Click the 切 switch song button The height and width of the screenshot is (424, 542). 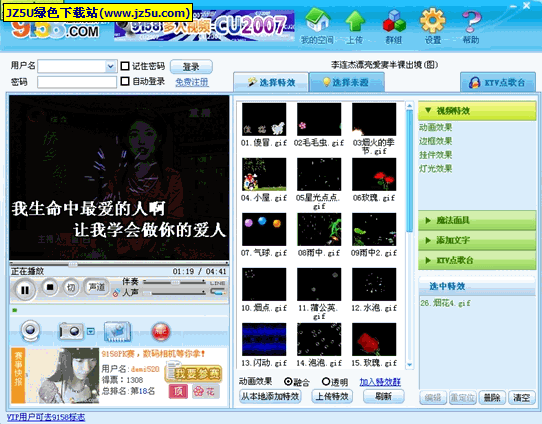[71, 287]
